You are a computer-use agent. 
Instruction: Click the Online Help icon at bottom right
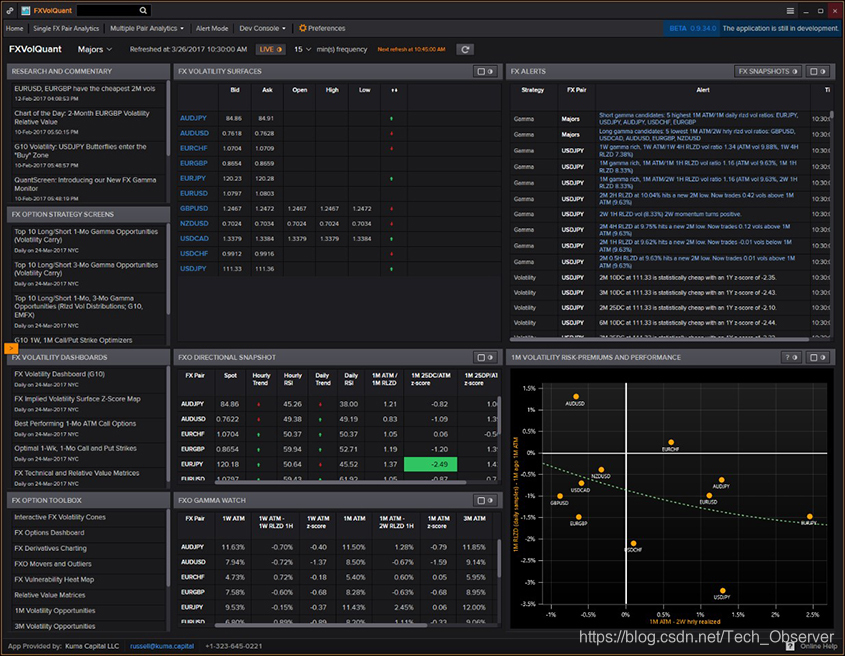click(x=791, y=646)
